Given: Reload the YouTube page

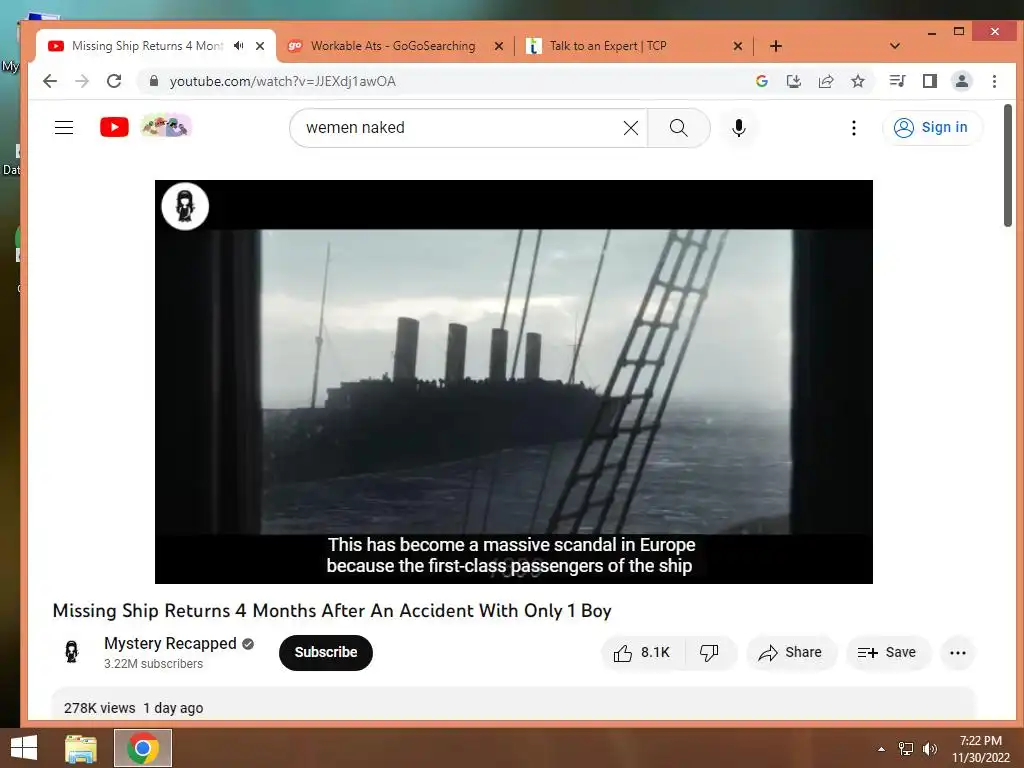Looking at the screenshot, I should click(x=114, y=81).
